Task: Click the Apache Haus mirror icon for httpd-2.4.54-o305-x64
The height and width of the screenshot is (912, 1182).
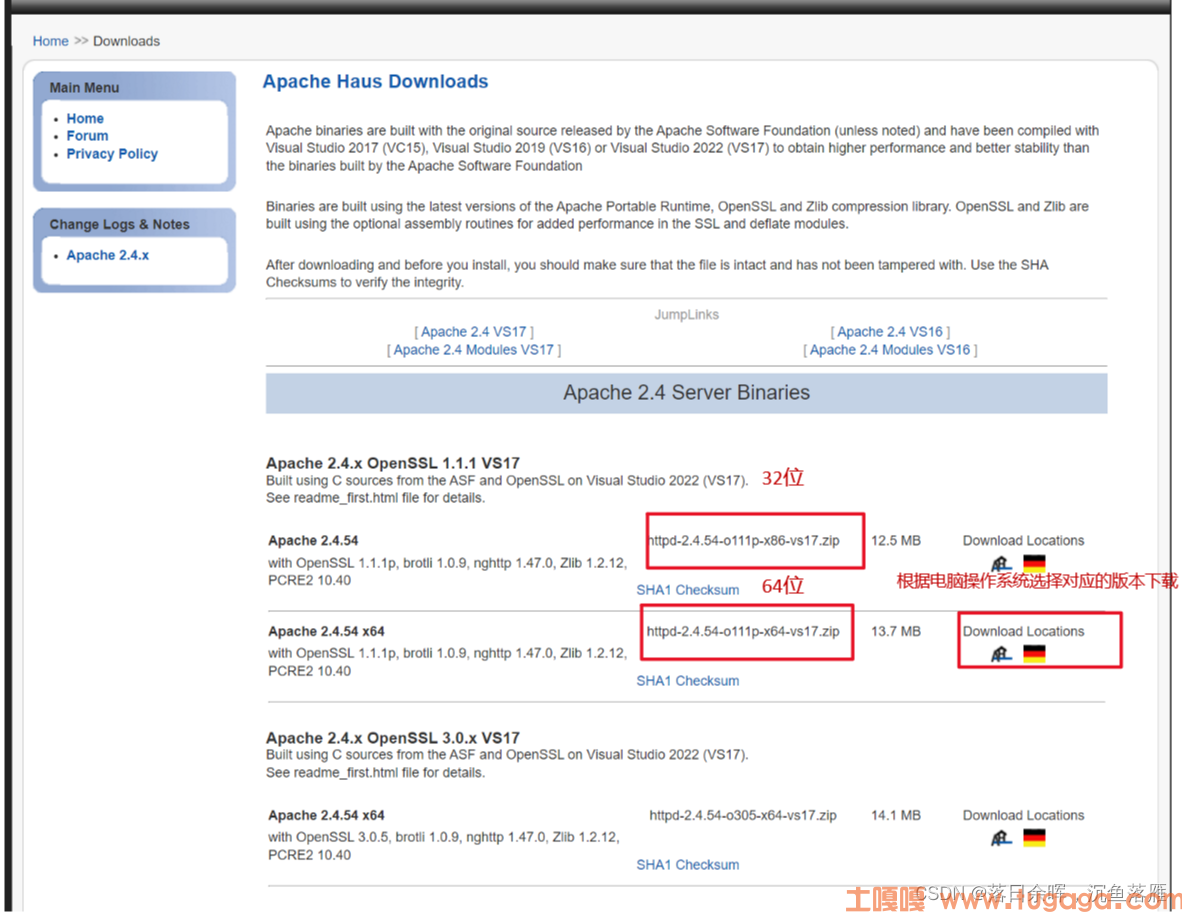Action: click(1001, 837)
